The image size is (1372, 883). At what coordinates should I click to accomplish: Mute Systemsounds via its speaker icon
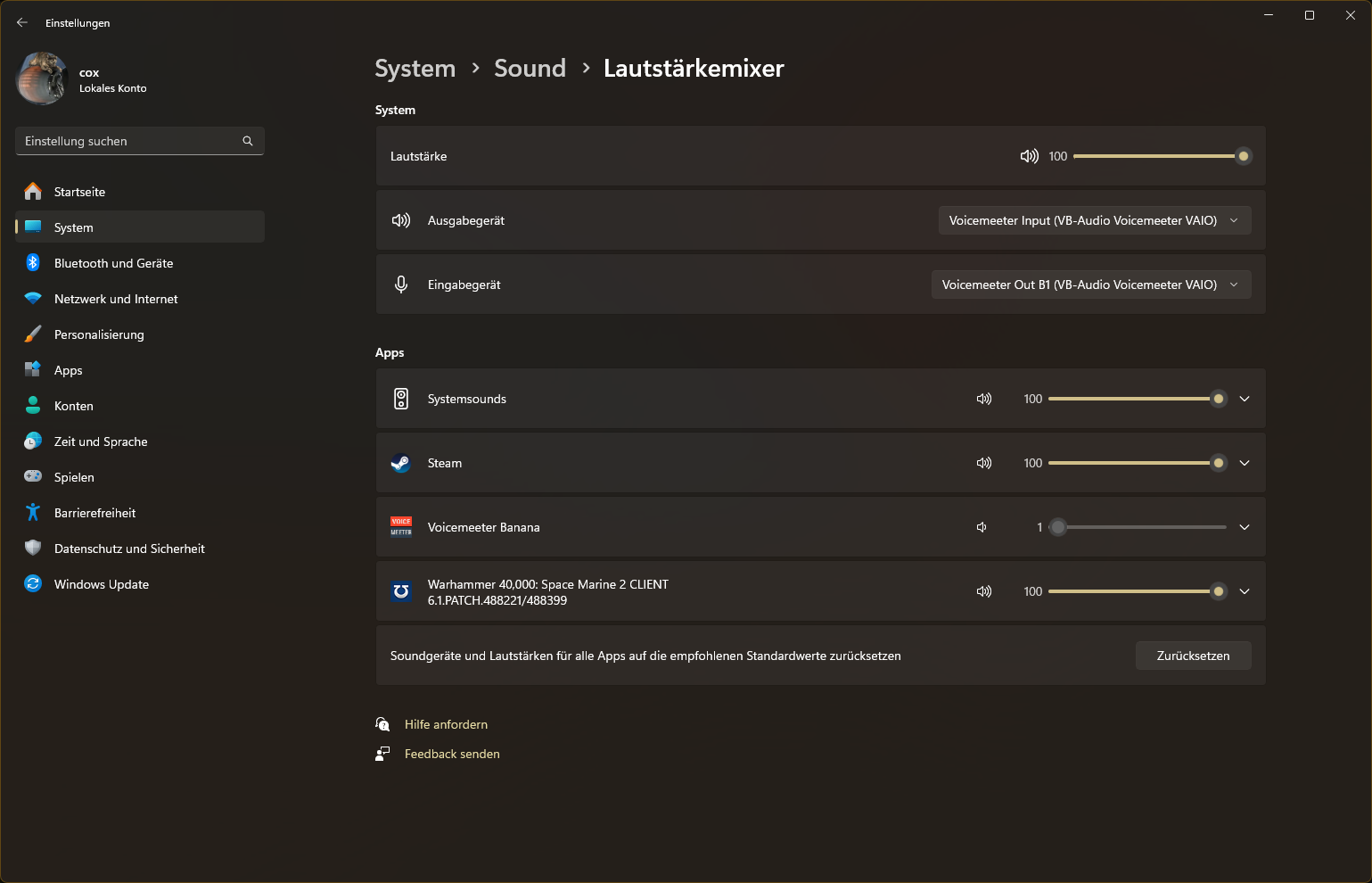pos(984,399)
